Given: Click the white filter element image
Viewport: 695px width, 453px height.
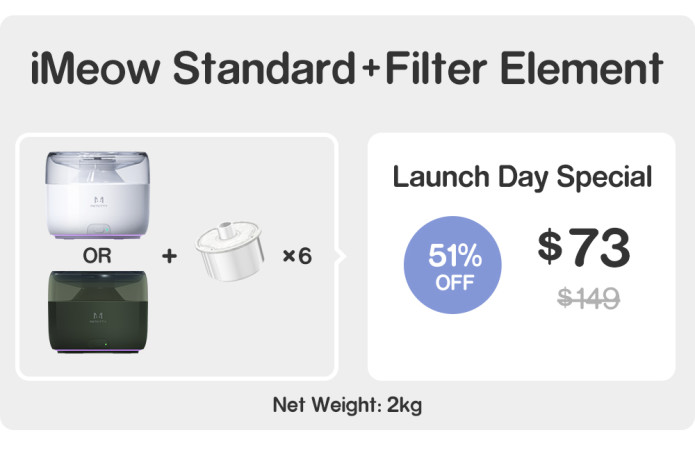Looking at the screenshot, I should (x=229, y=251).
